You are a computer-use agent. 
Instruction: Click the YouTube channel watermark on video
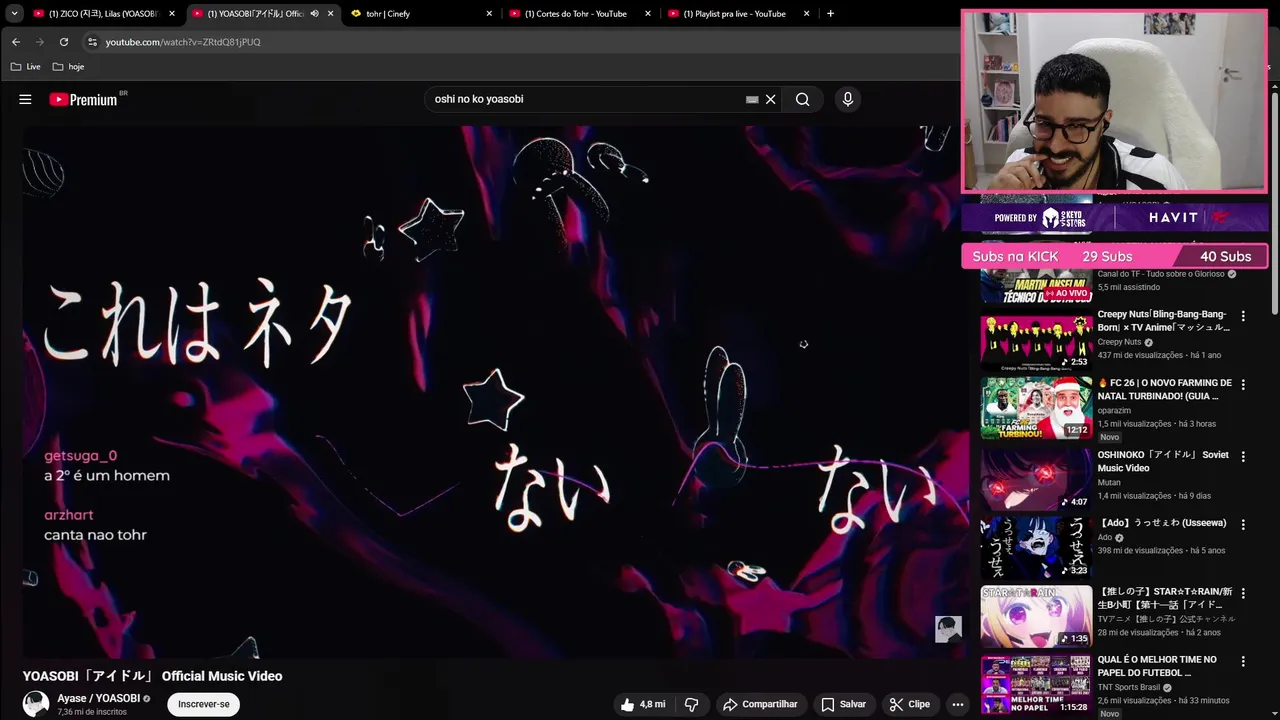pyautogui.click(x=948, y=629)
